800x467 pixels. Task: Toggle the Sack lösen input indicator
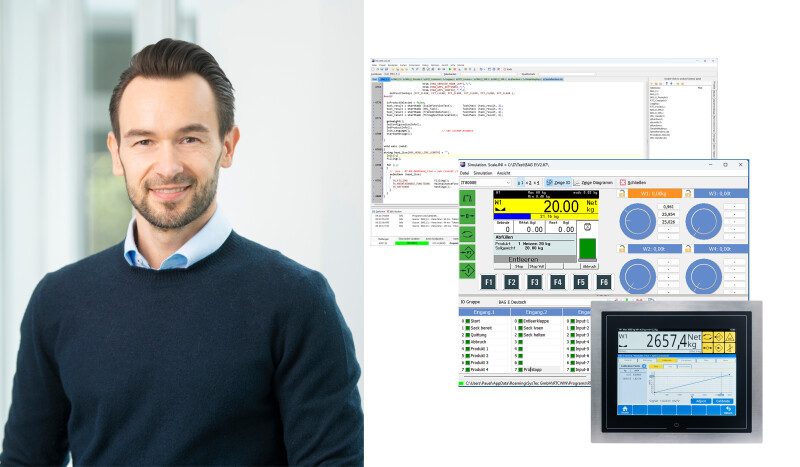click(x=520, y=328)
